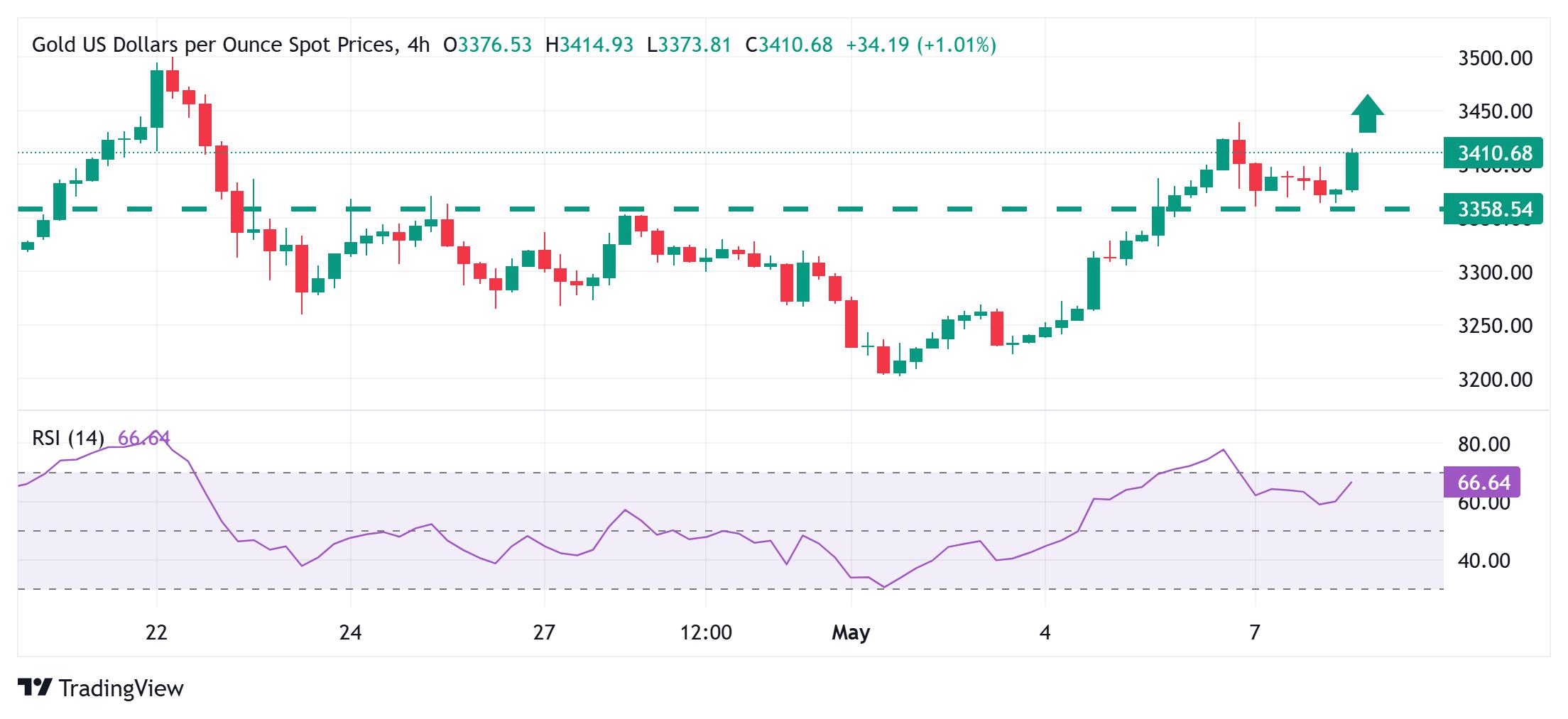Click the tall green candle near 3500 peak
Viewport: 1568px width, 719px height.
(157, 99)
